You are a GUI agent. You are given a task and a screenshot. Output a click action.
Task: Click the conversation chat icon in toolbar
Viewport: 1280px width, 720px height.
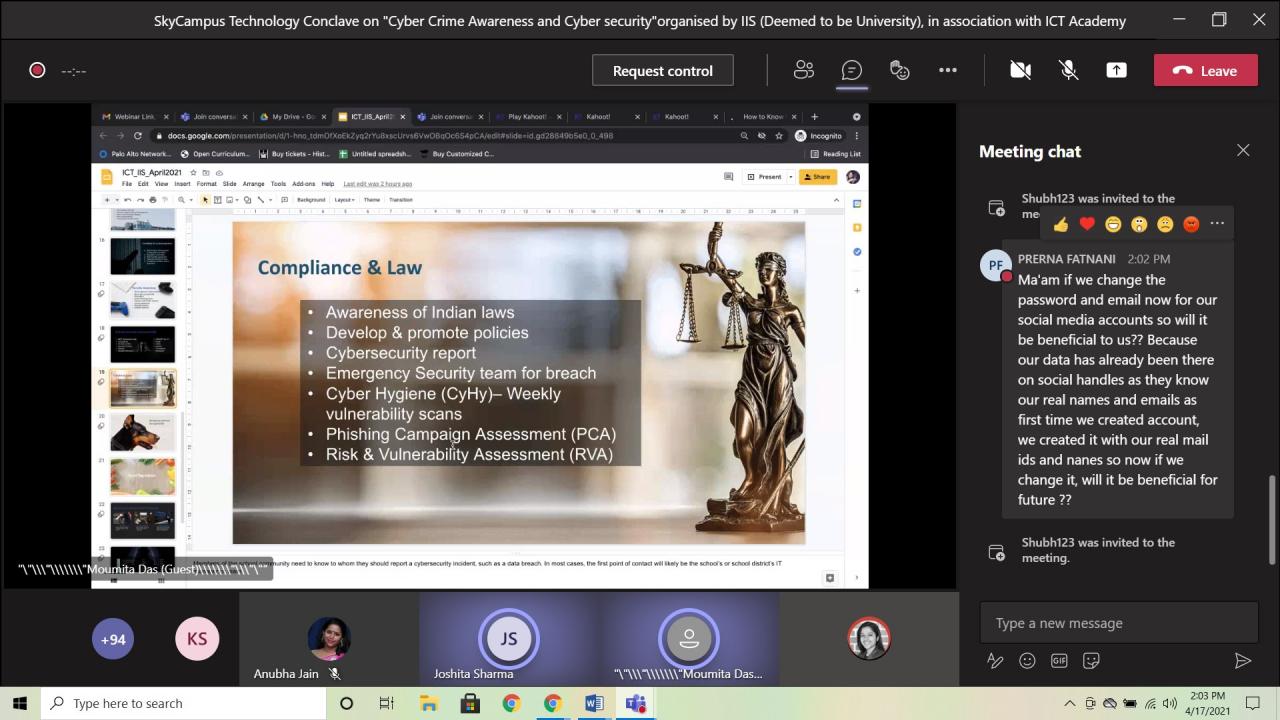coord(852,70)
